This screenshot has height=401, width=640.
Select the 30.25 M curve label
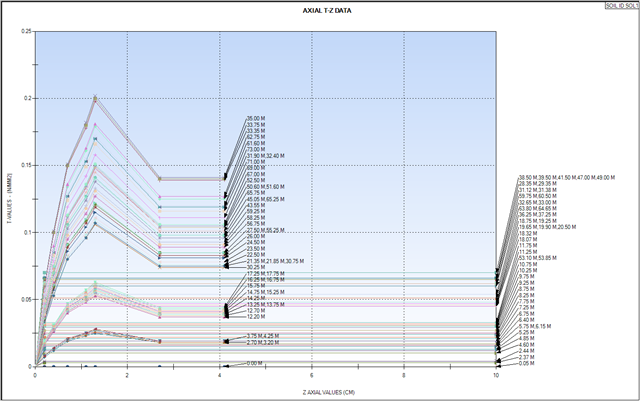256,267
